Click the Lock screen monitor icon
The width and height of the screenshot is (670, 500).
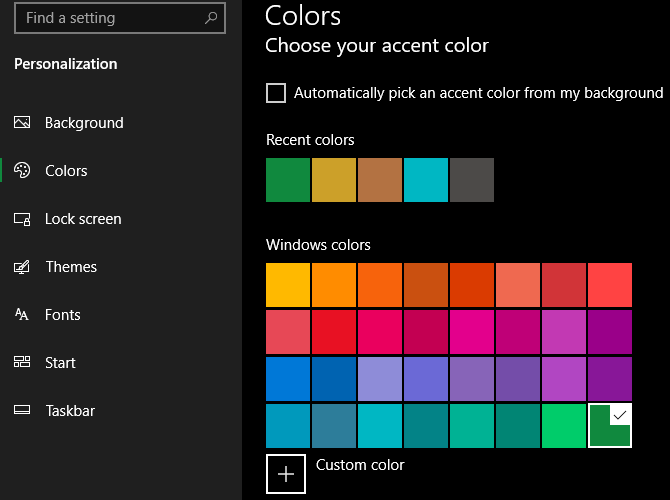(22, 219)
